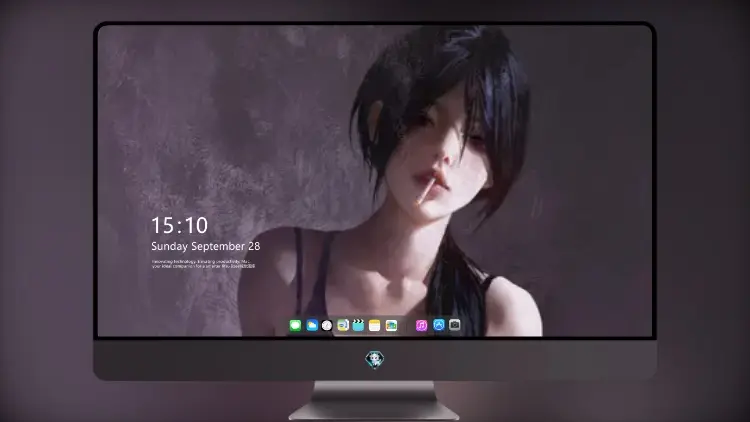Launch the blue App Store icon

(x=439, y=325)
